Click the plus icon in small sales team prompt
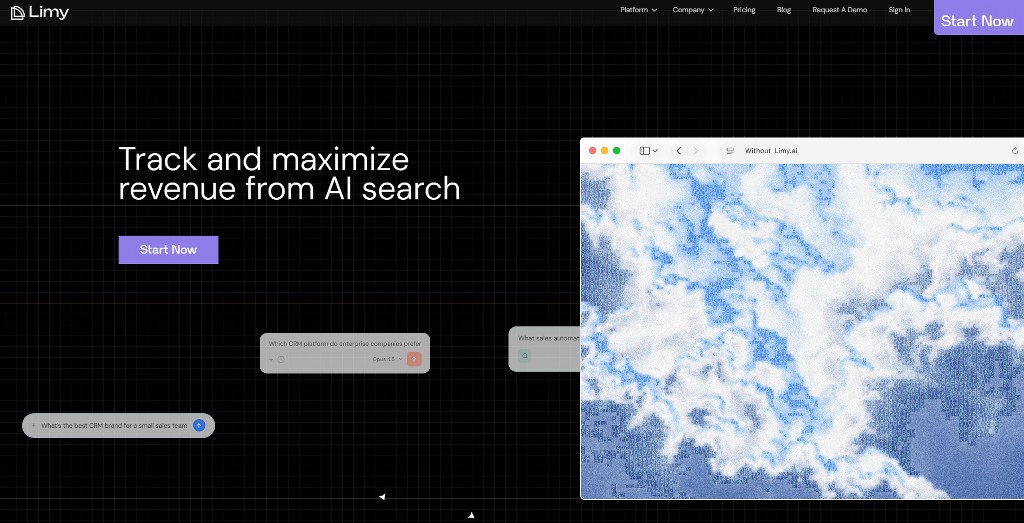The height and width of the screenshot is (523, 1024). pyautogui.click(x=34, y=426)
